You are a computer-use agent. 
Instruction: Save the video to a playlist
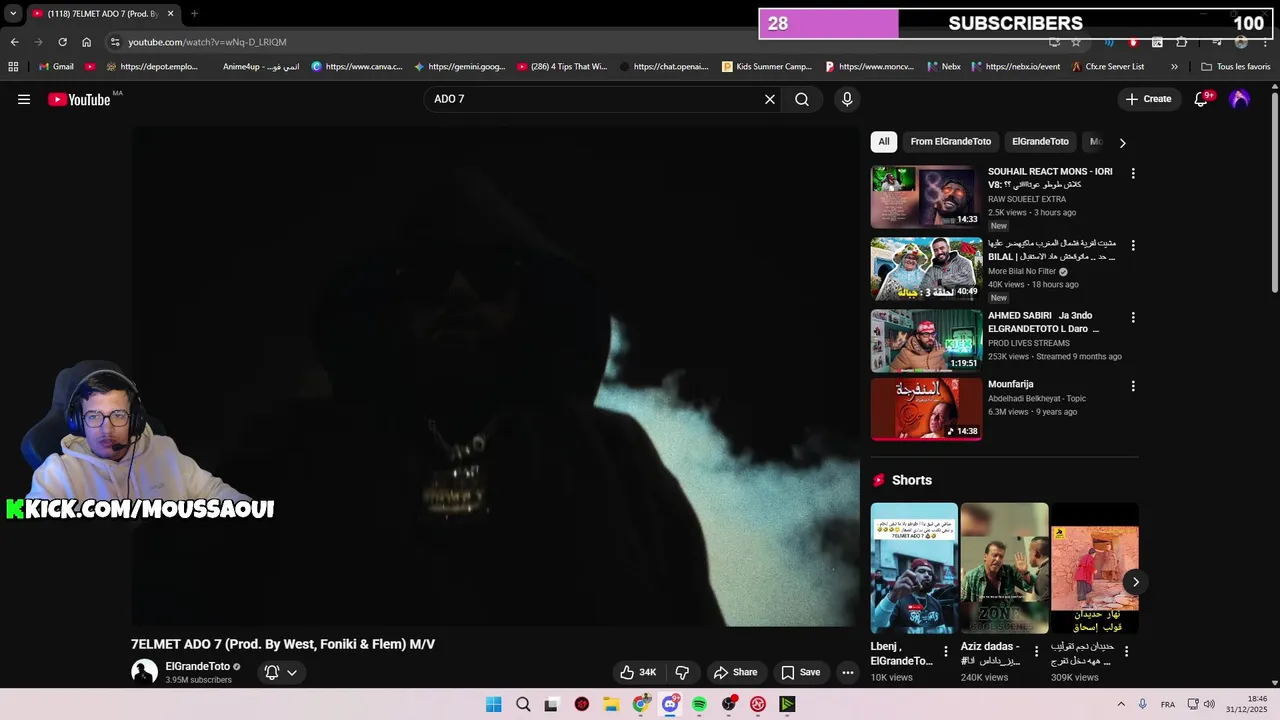(x=800, y=672)
